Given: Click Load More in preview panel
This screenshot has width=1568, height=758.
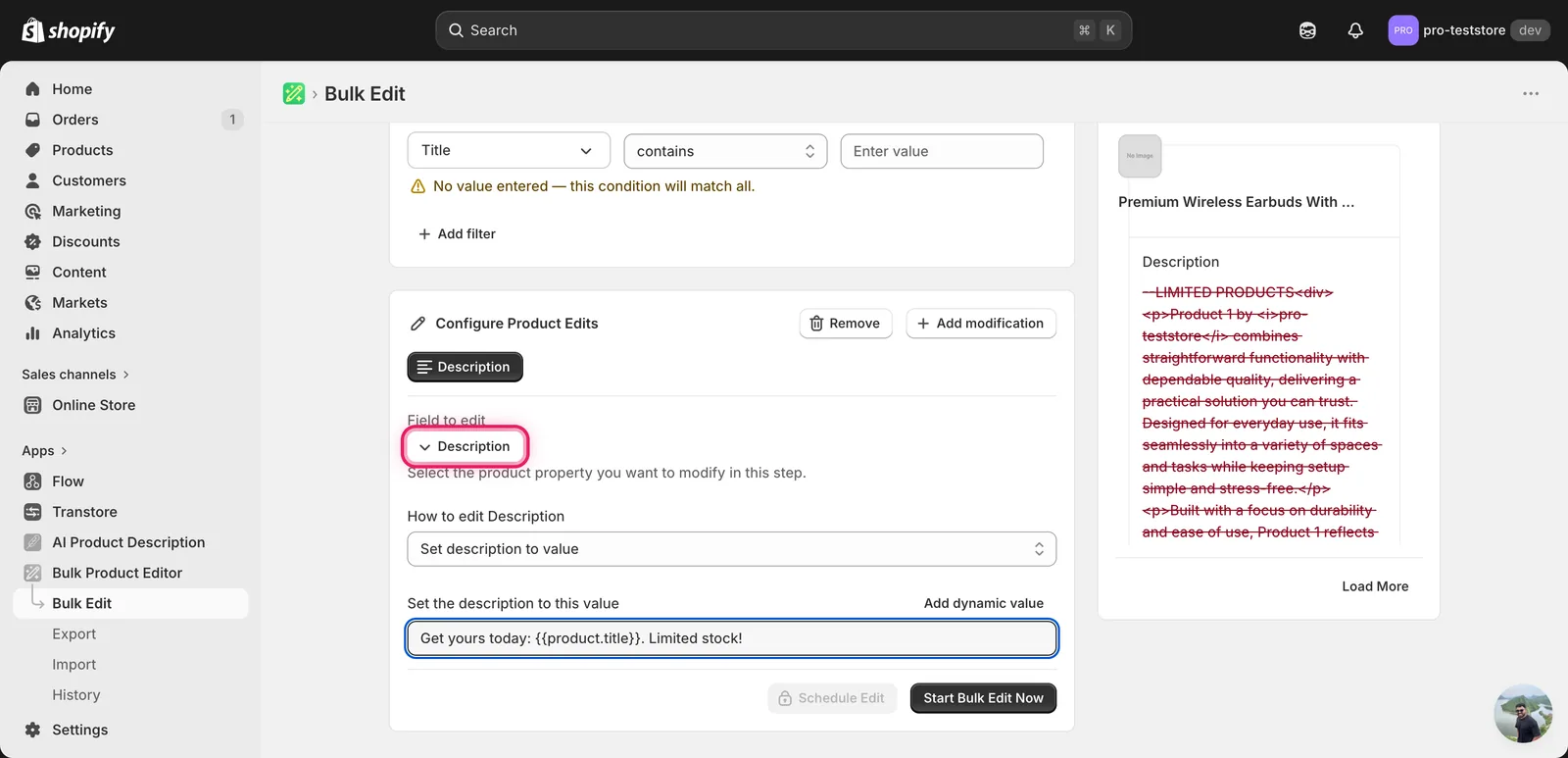Looking at the screenshot, I should tap(1375, 586).
